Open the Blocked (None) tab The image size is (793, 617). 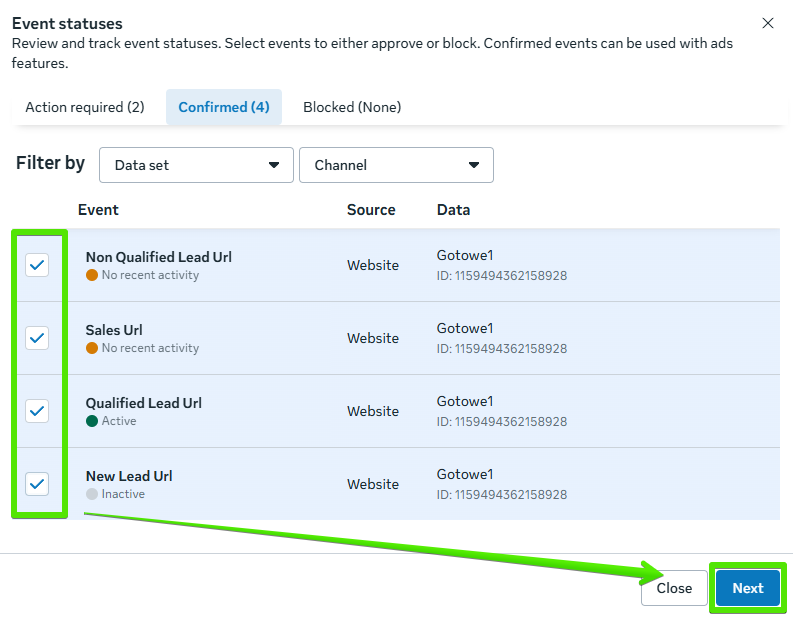click(x=352, y=107)
